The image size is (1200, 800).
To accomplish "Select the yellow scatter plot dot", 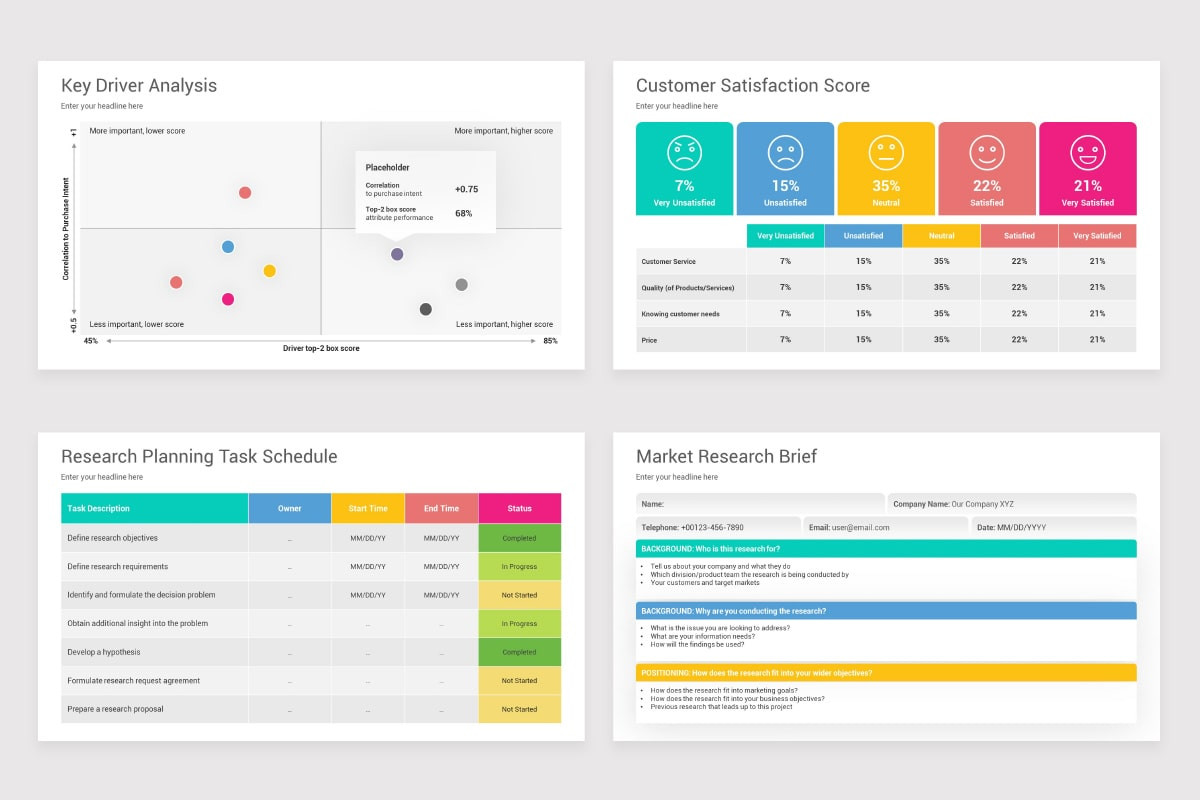I will pos(269,271).
